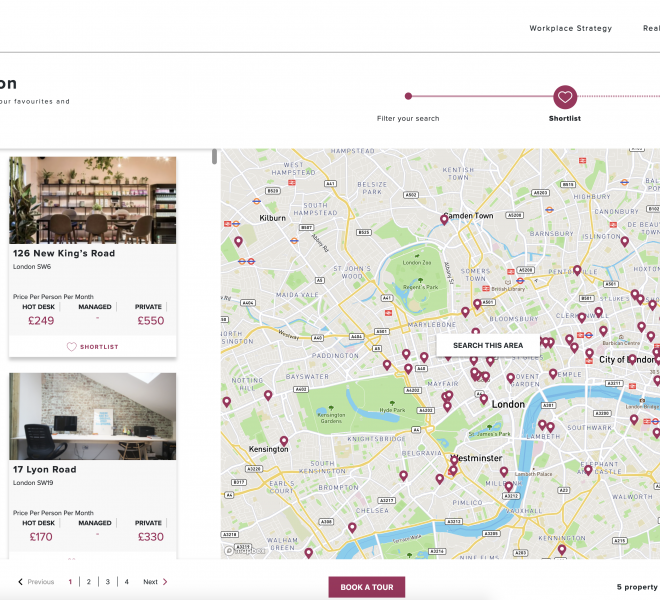This screenshot has width=660, height=600.
Task: Click the £249 hot desk price
Action: 41,321
